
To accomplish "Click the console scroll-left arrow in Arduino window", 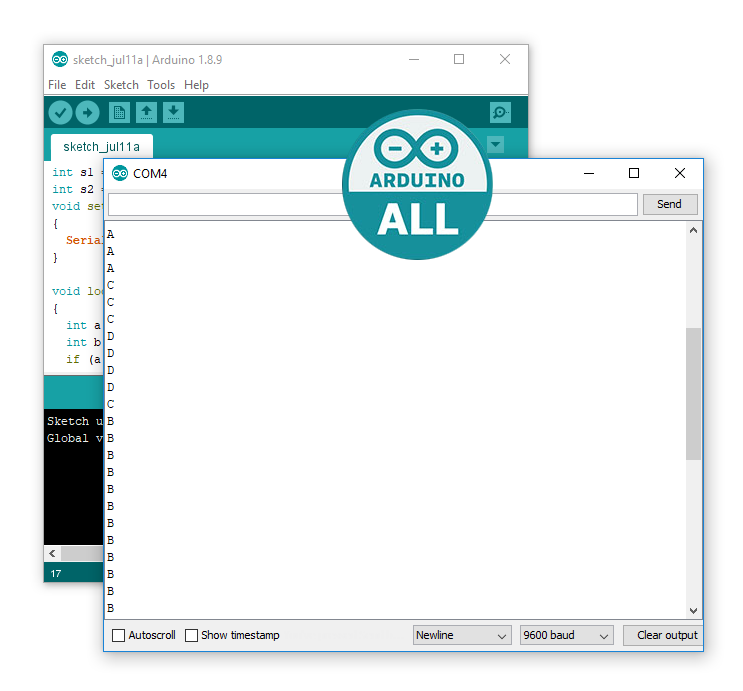I will pyautogui.click(x=52, y=553).
